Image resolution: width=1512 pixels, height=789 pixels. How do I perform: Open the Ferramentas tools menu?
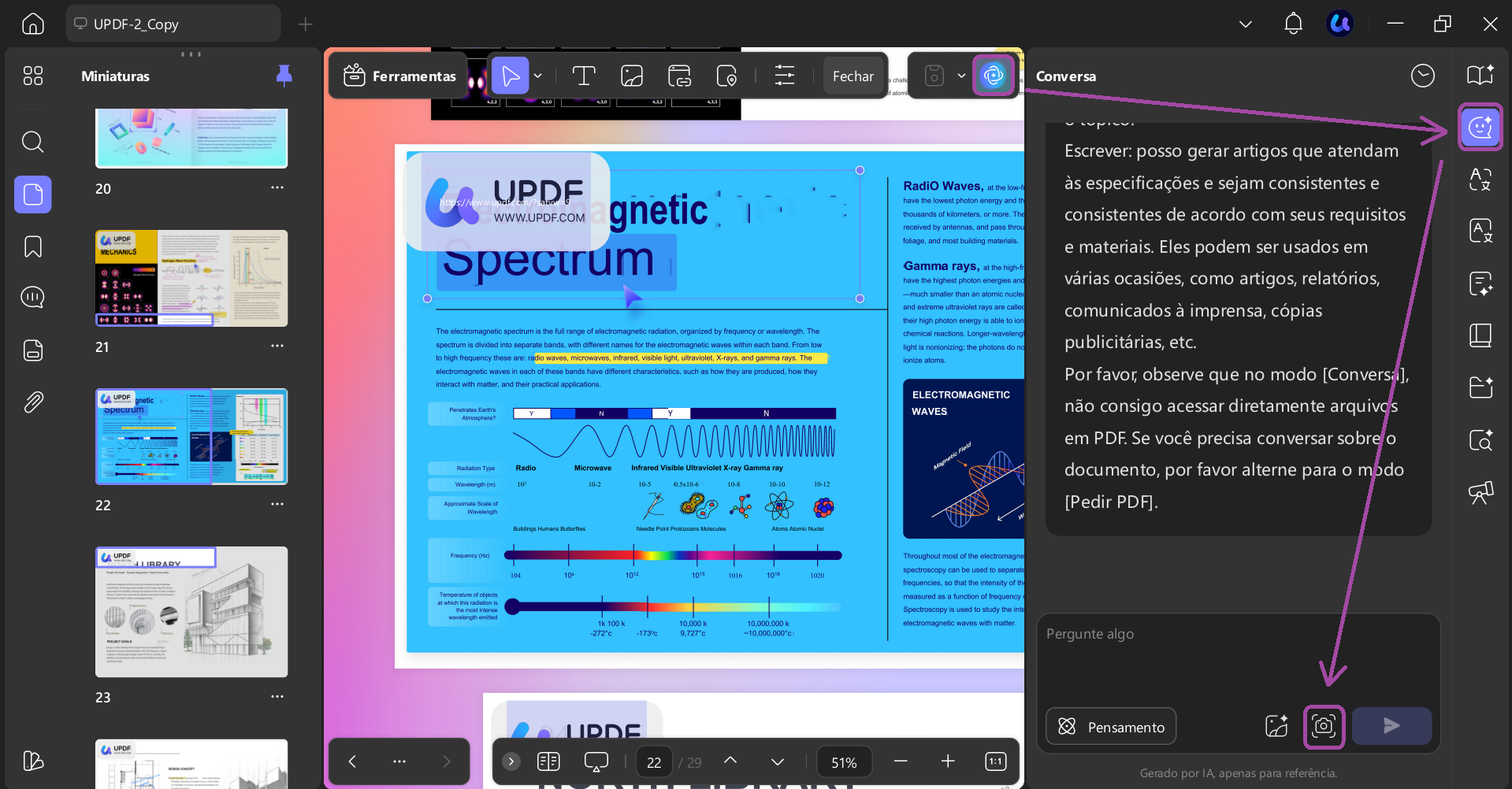point(400,76)
